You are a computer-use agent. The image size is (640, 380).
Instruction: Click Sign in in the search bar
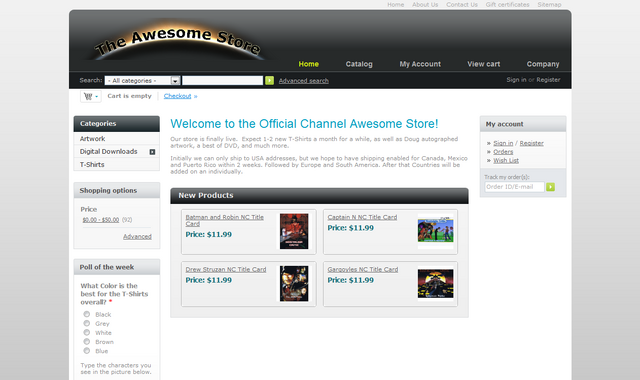point(516,80)
